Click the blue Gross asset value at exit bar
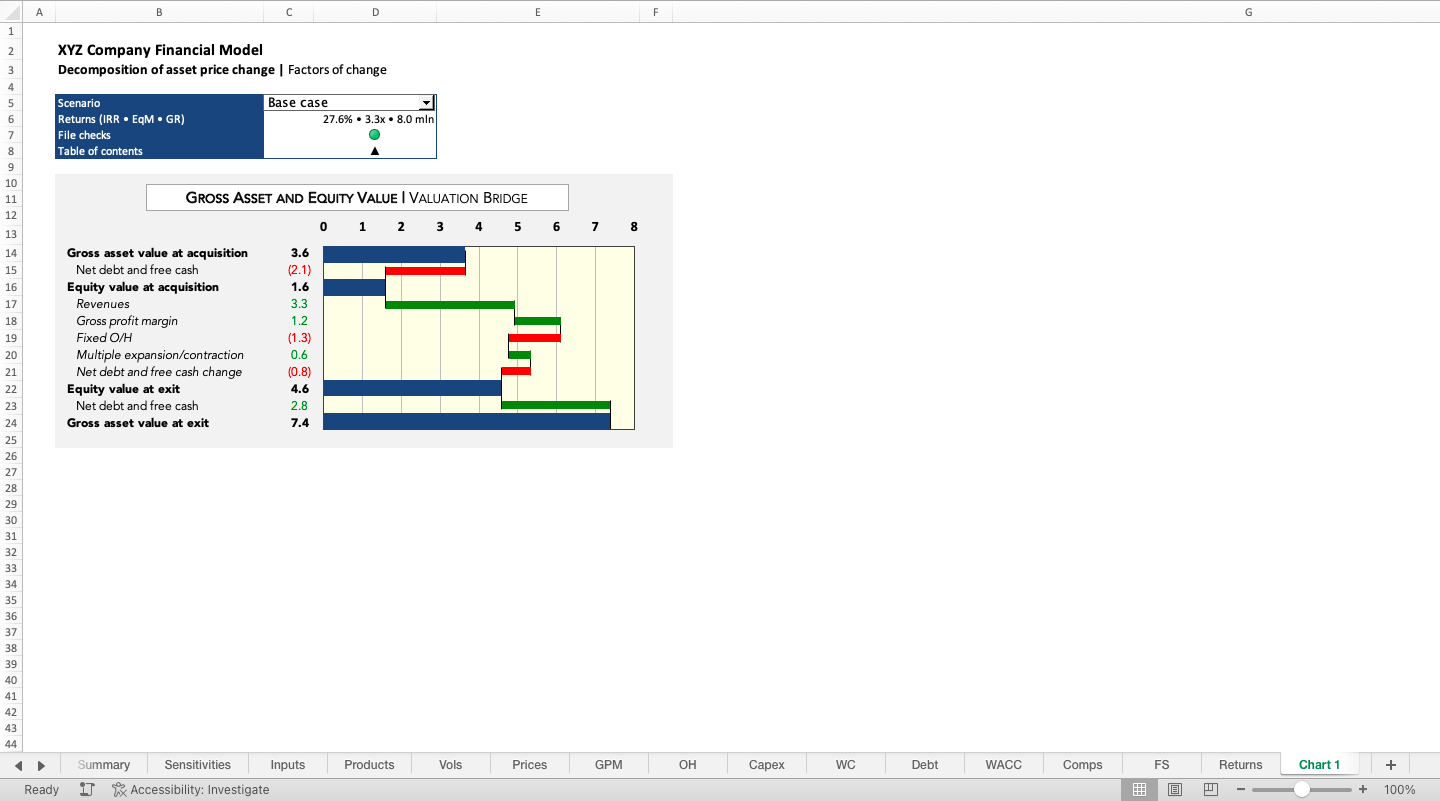 (x=467, y=422)
